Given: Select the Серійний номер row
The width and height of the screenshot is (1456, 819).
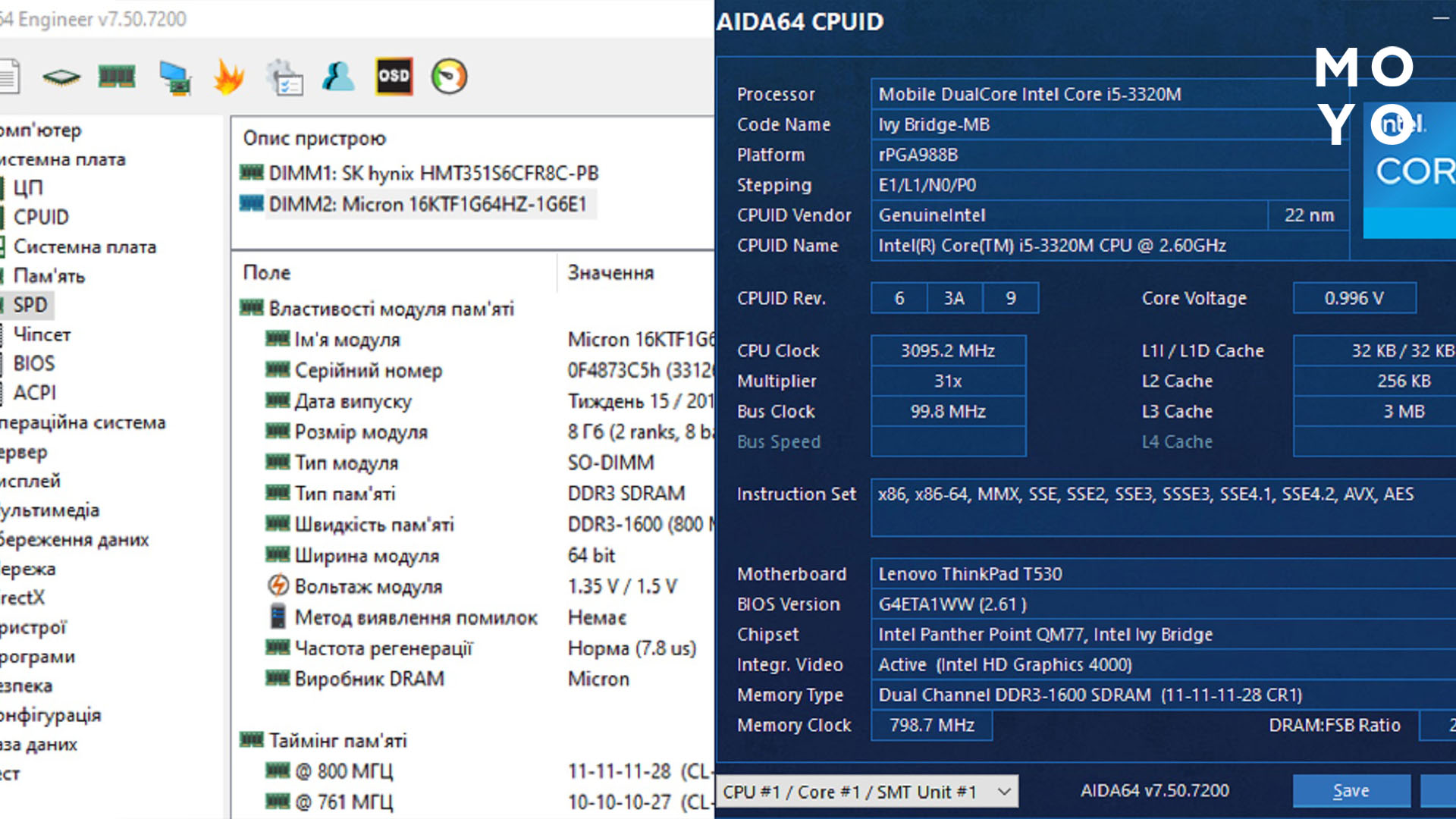Looking at the screenshot, I should click(489, 371).
